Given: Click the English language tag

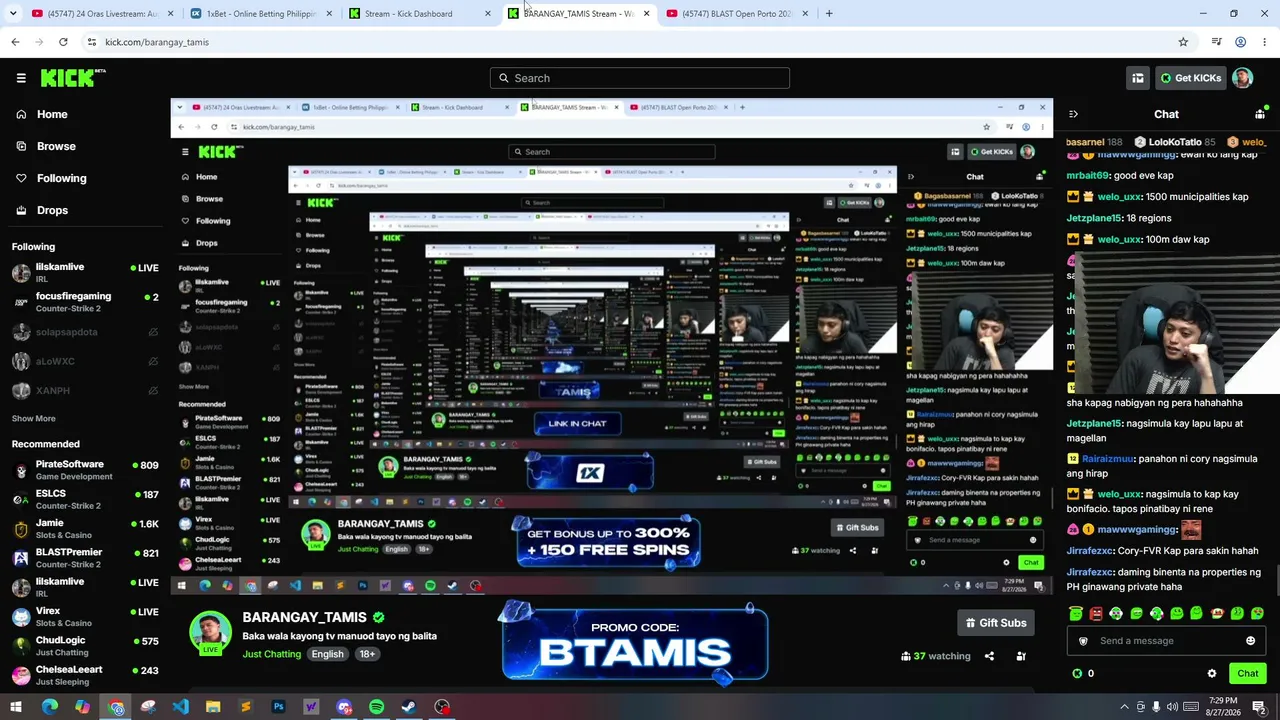Looking at the screenshot, I should [327, 654].
